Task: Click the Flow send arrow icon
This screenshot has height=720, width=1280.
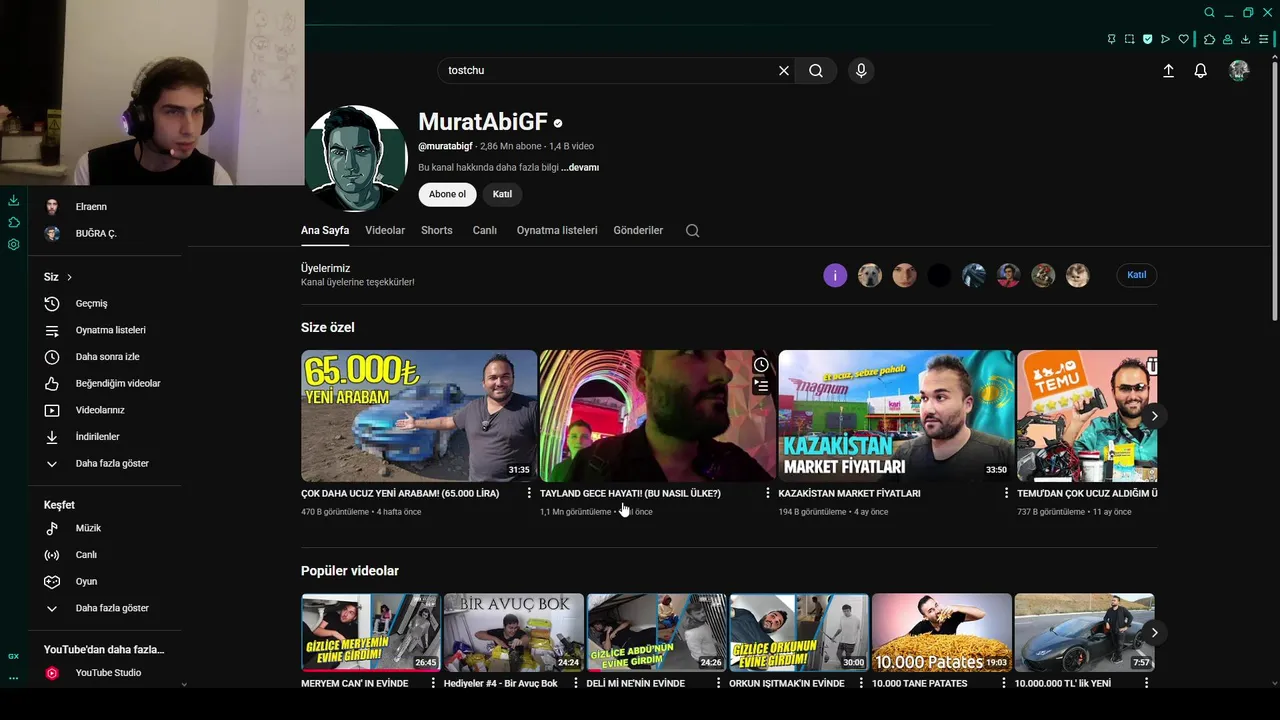Action: pos(1165,39)
